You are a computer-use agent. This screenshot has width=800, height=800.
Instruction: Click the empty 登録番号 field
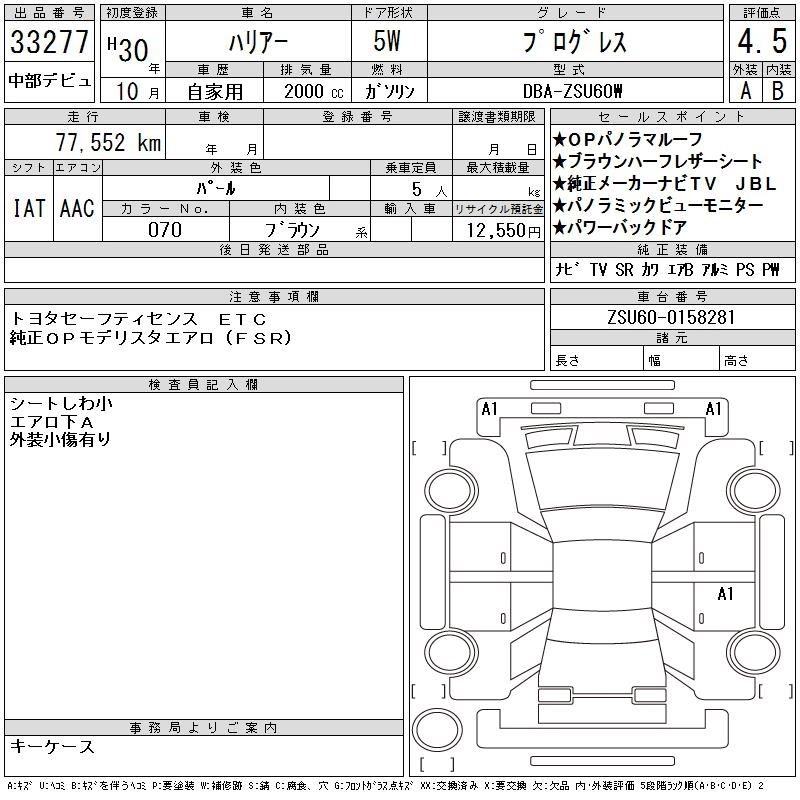click(x=358, y=141)
